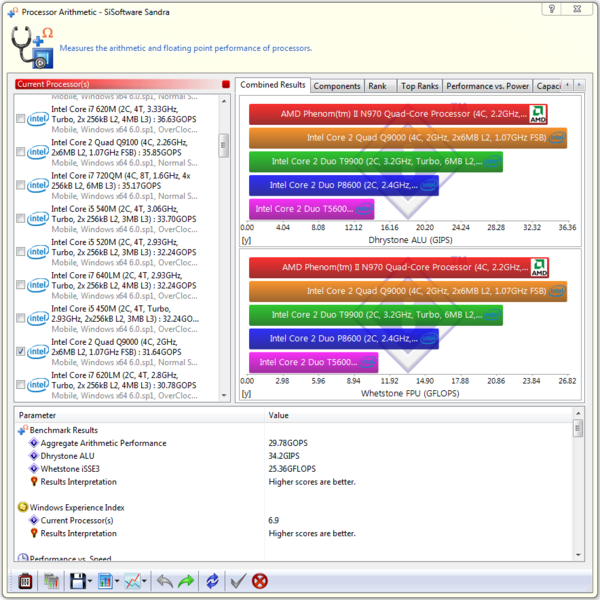Switch to the Combined Results tab
Viewport: 600px width, 600px height.
click(272, 85)
